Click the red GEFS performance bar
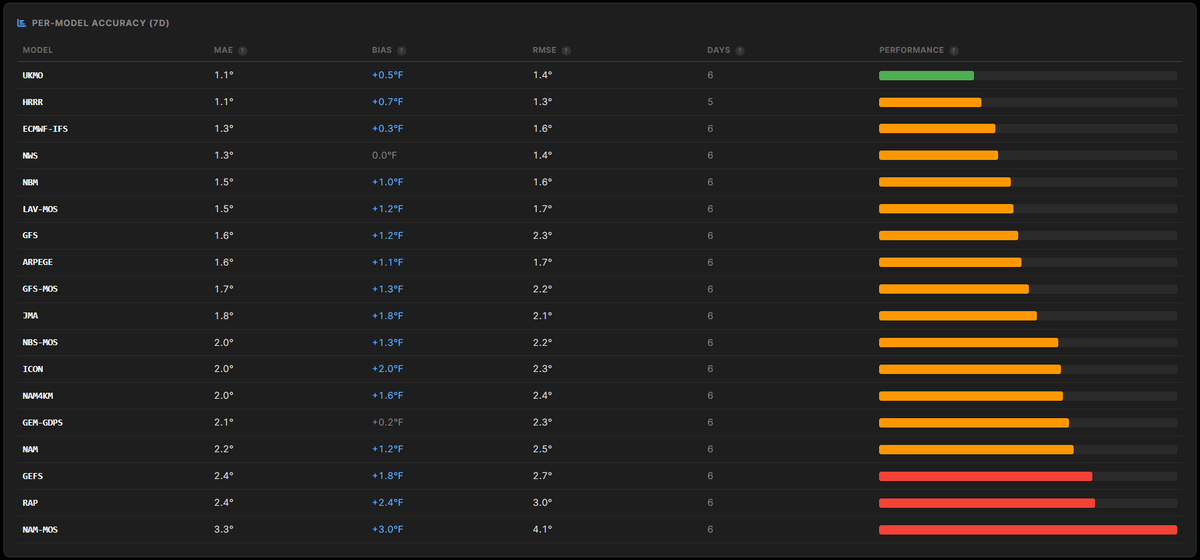The width and height of the screenshot is (1200, 560). click(x=985, y=476)
